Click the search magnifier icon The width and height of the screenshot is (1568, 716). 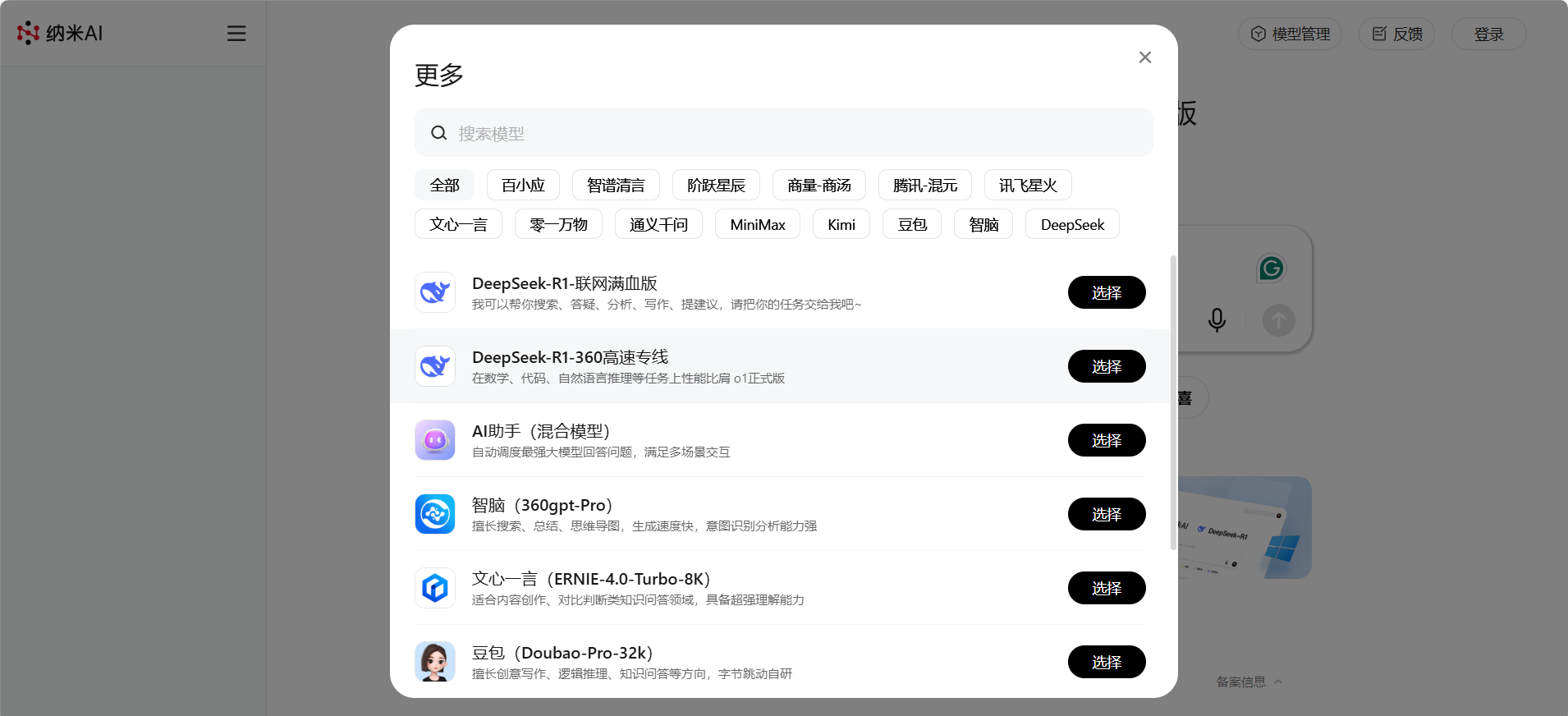point(439,133)
